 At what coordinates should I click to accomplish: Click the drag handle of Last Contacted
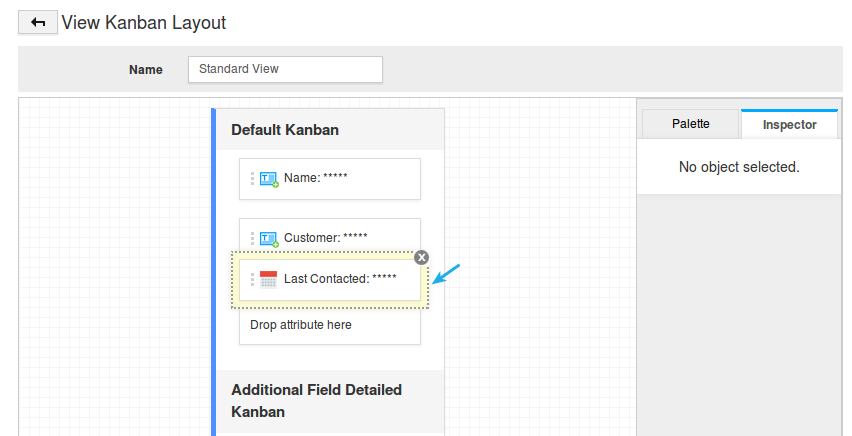click(252, 279)
